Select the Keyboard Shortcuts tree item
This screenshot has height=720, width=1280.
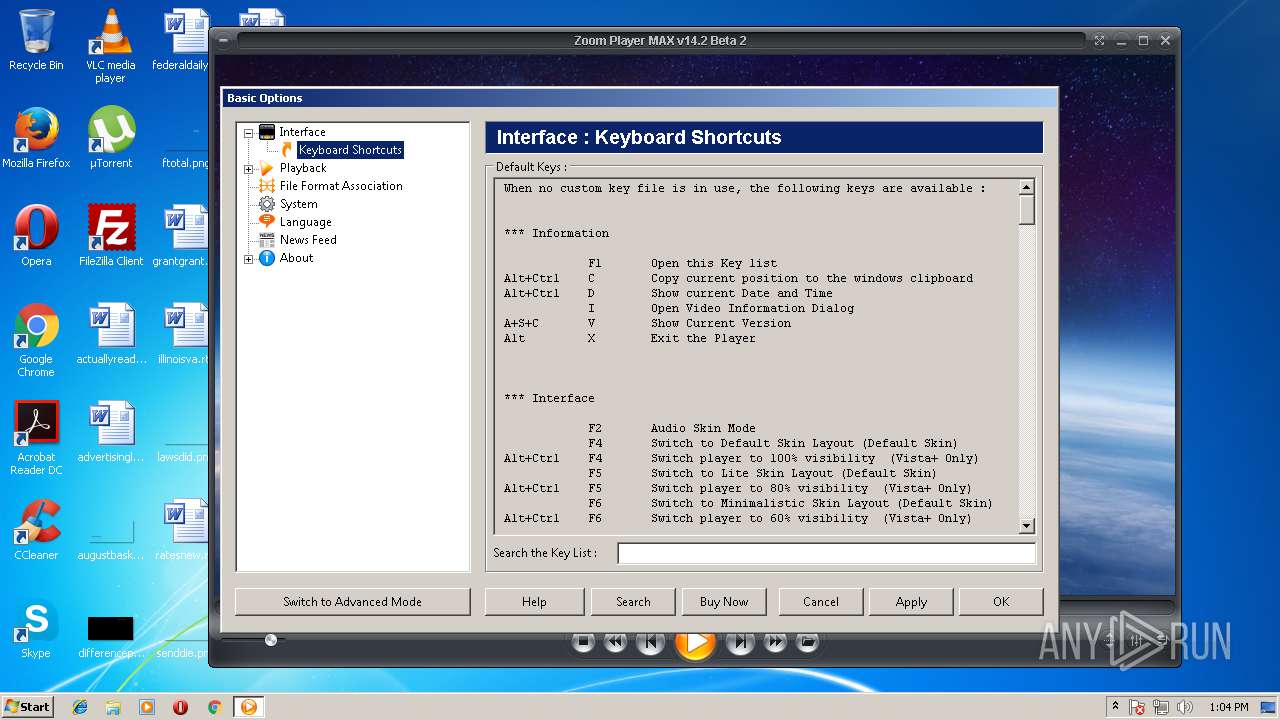350,150
